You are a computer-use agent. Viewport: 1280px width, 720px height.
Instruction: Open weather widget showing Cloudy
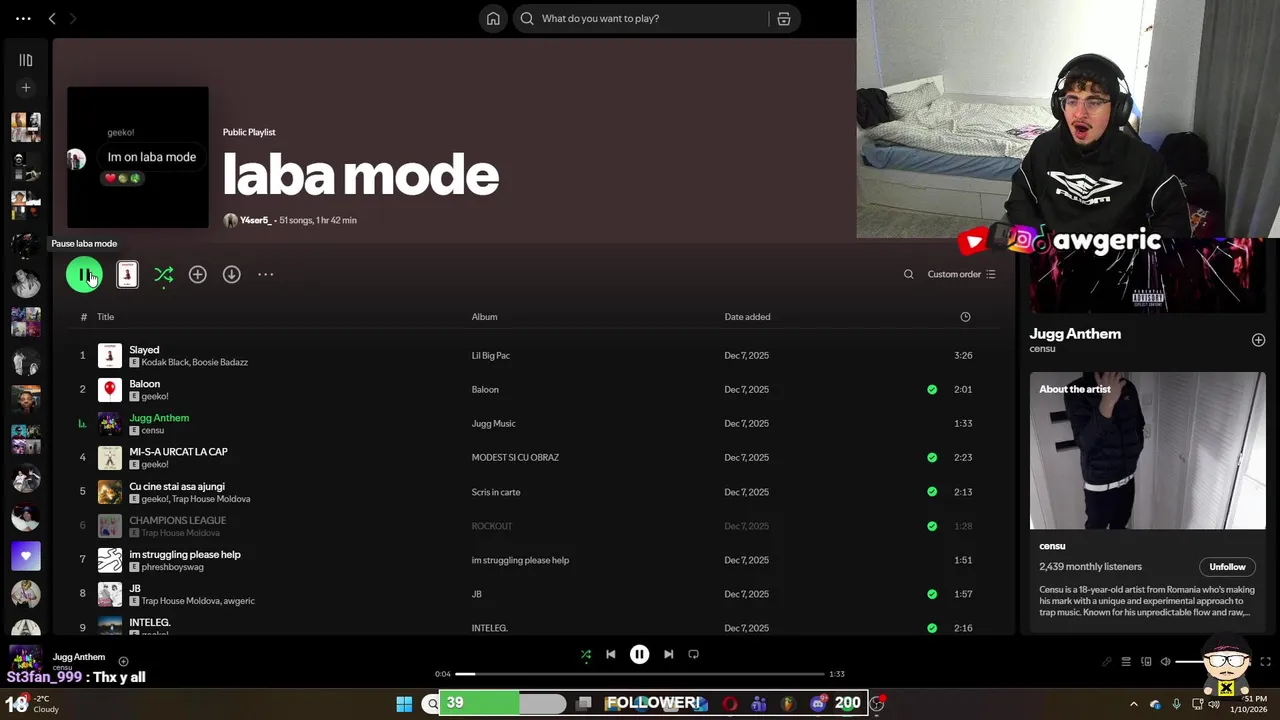click(30, 704)
